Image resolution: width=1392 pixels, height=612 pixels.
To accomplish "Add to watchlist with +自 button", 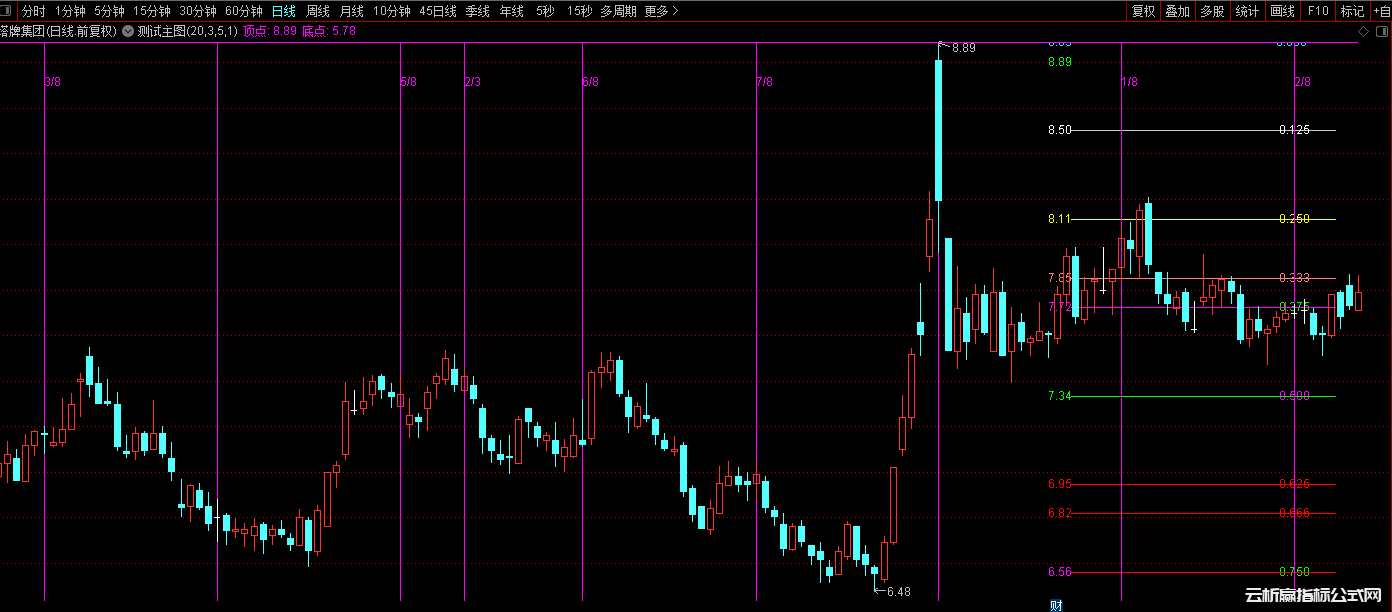I will (1381, 11).
